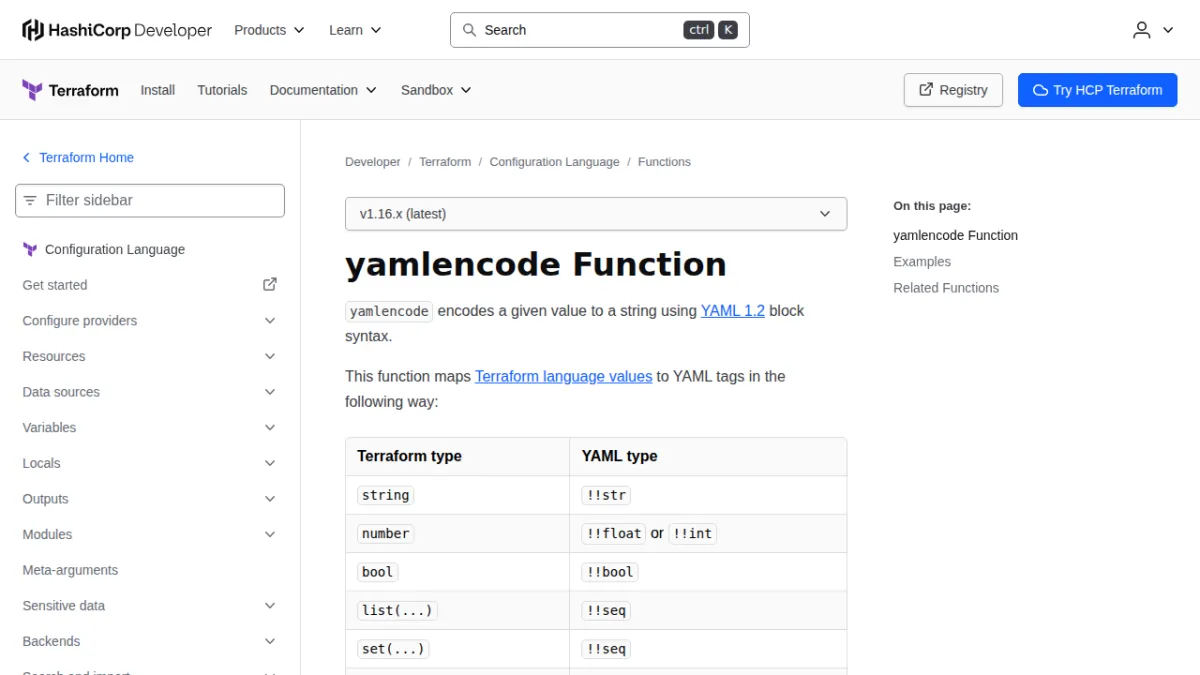This screenshot has width=1200, height=675.
Task: Click the search magnifier icon
Action: [x=469, y=30]
